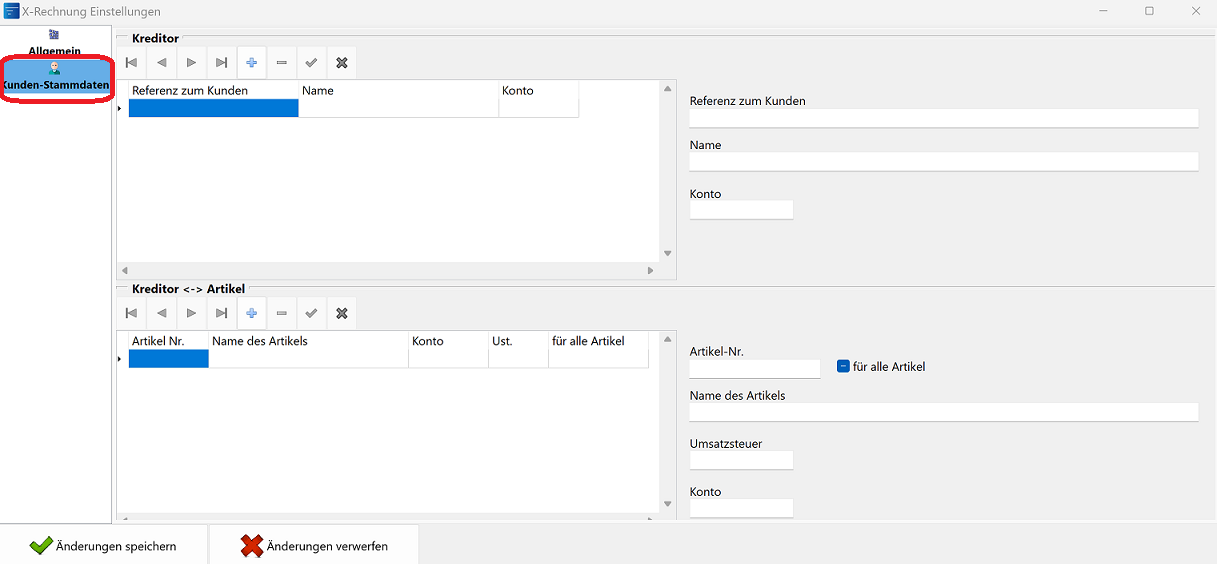Click the delete record minus icon in Kreditor toolbar
This screenshot has height=564, width=1217.
click(x=281, y=63)
